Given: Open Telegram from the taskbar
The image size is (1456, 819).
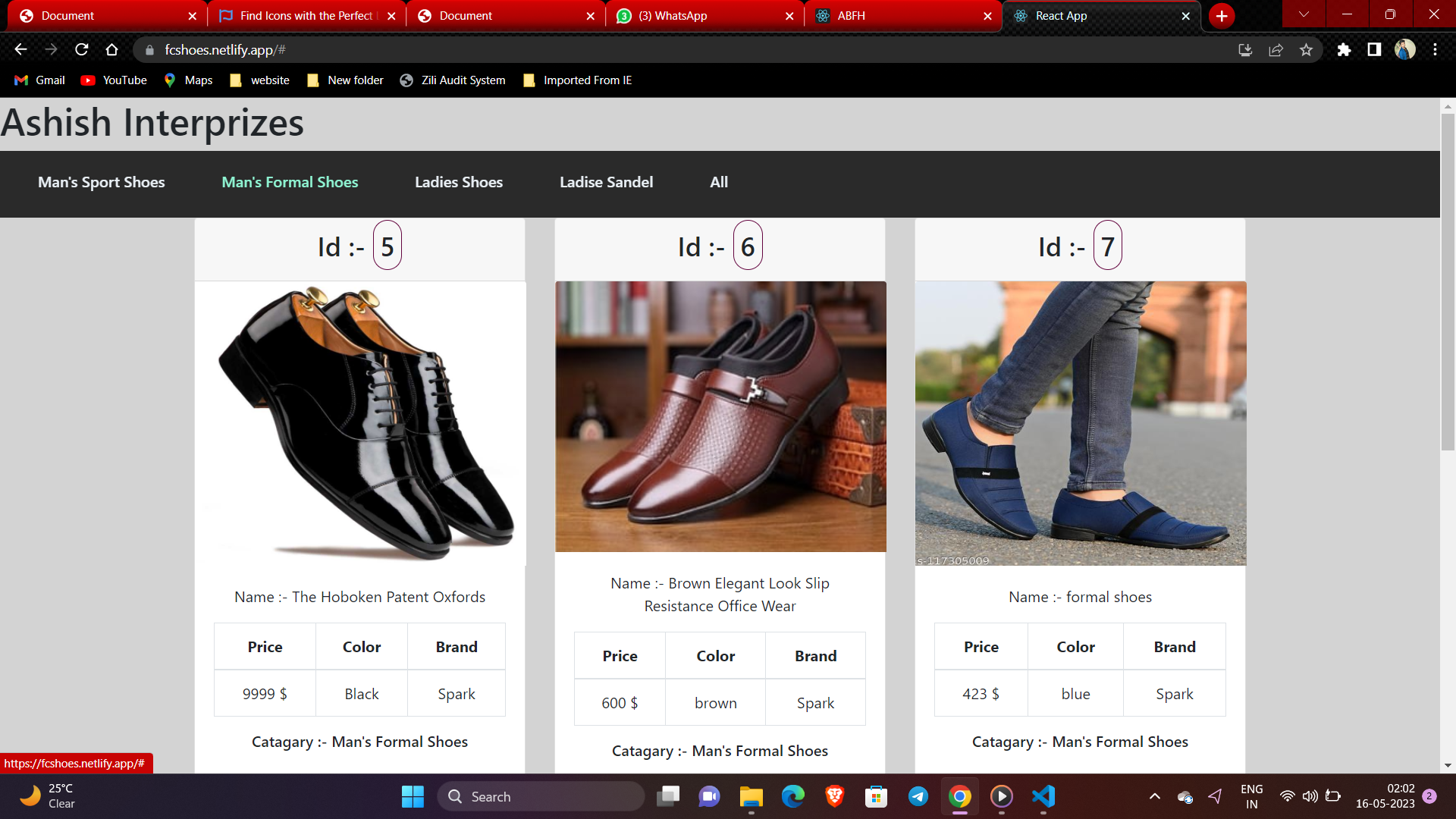Looking at the screenshot, I should pos(918,796).
